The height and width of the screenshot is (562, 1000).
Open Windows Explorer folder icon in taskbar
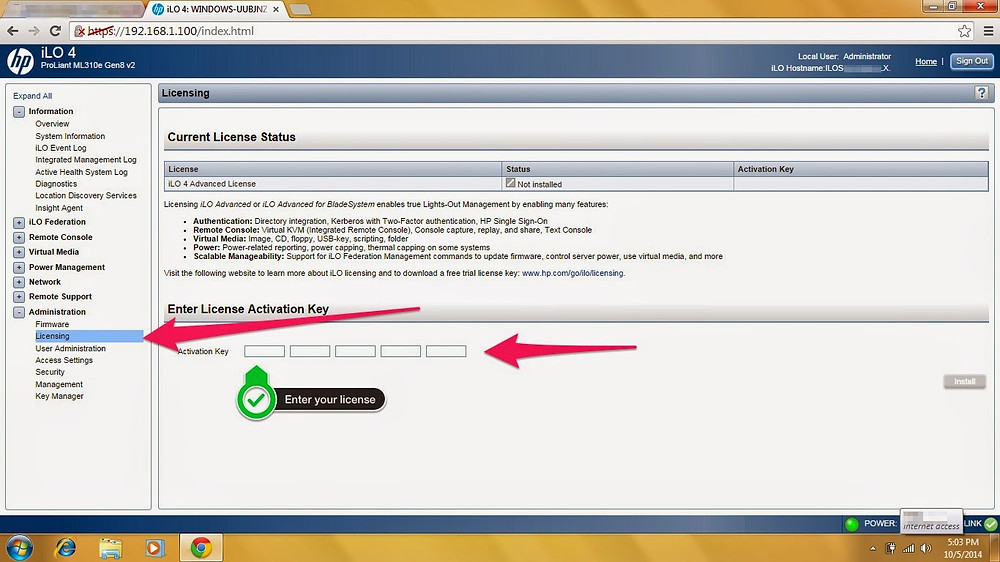(x=110, y=548)
